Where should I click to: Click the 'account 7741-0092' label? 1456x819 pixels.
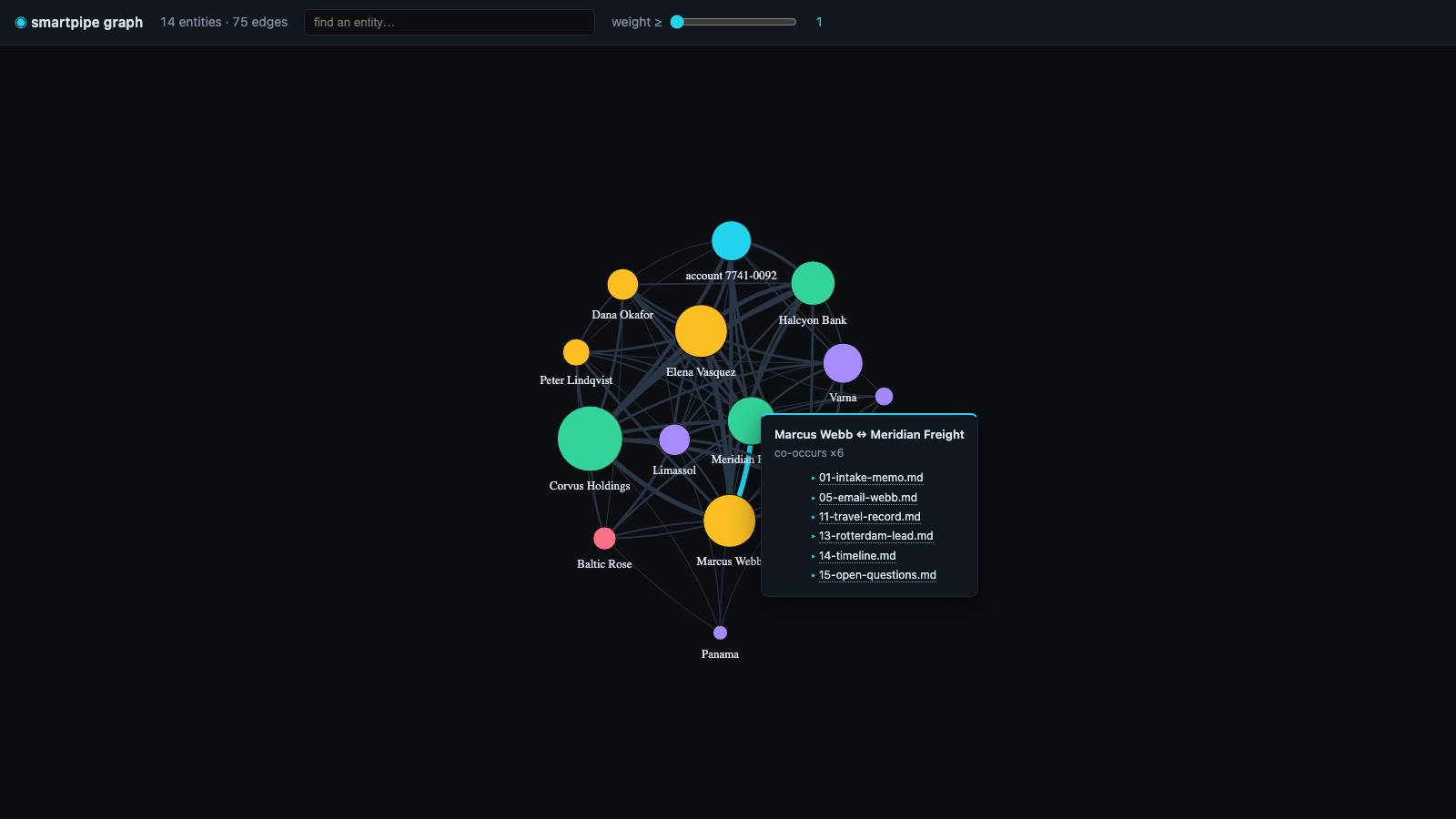point(731,276)
